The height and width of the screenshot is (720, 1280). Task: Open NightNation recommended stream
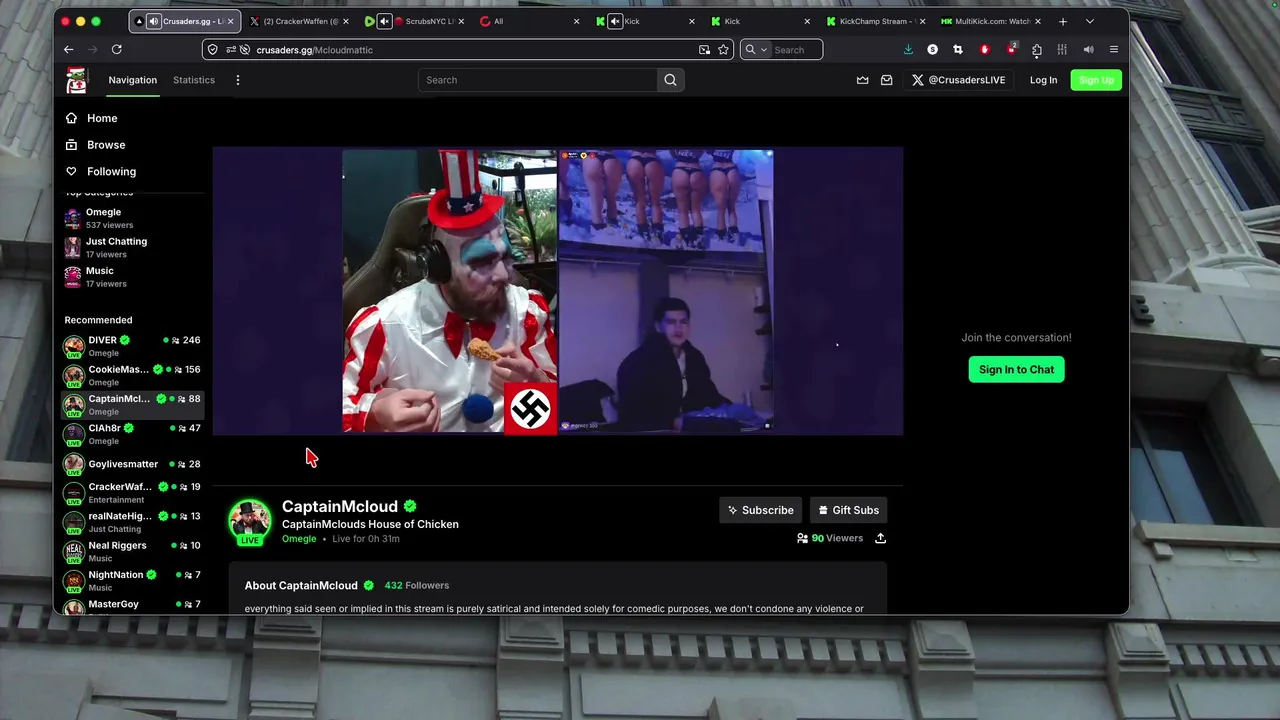(x=132, y=581)
